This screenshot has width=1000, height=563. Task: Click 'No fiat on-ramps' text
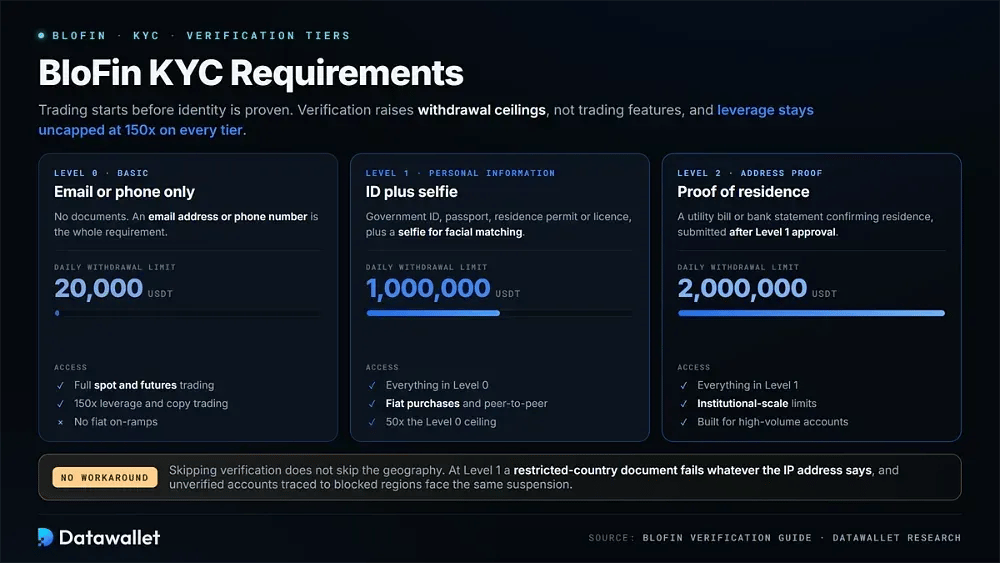tap(115, 422)
